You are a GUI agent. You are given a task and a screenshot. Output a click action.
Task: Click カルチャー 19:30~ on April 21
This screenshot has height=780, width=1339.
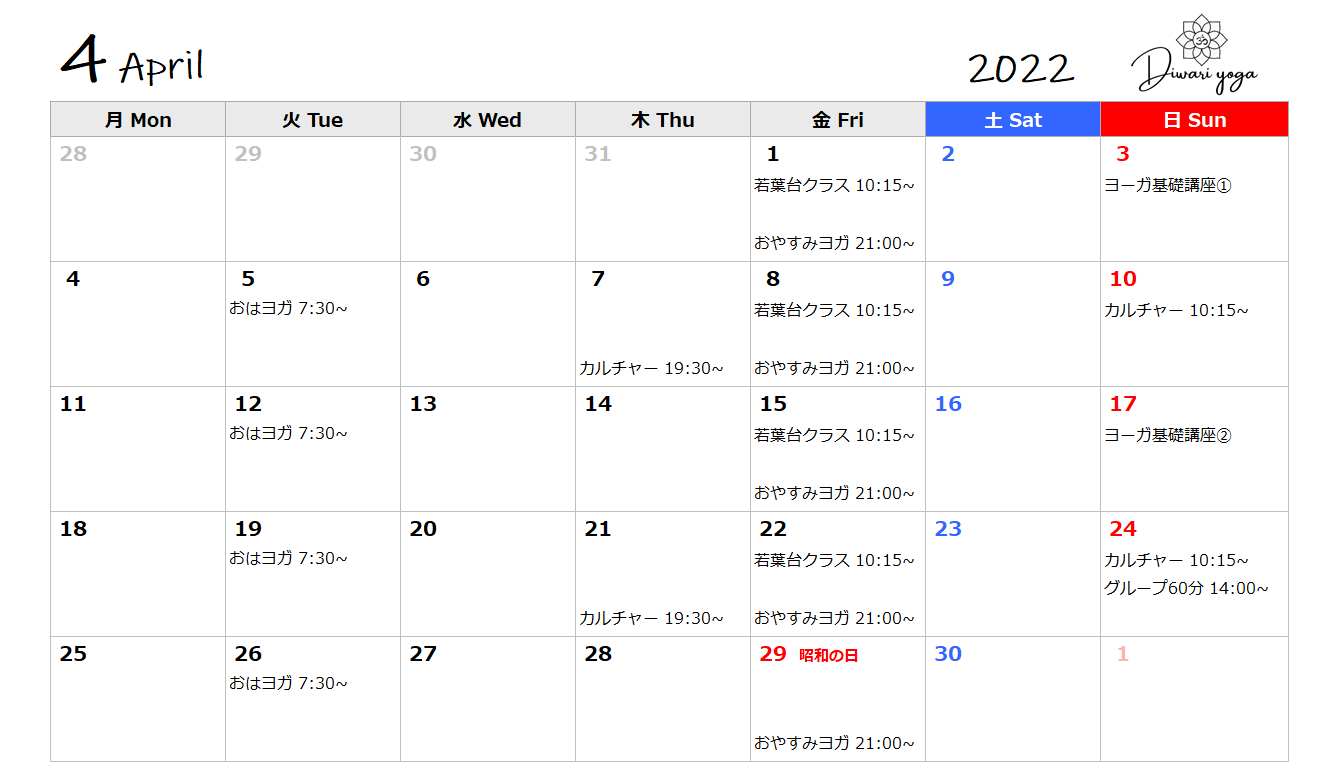click(x=651, y=618)
